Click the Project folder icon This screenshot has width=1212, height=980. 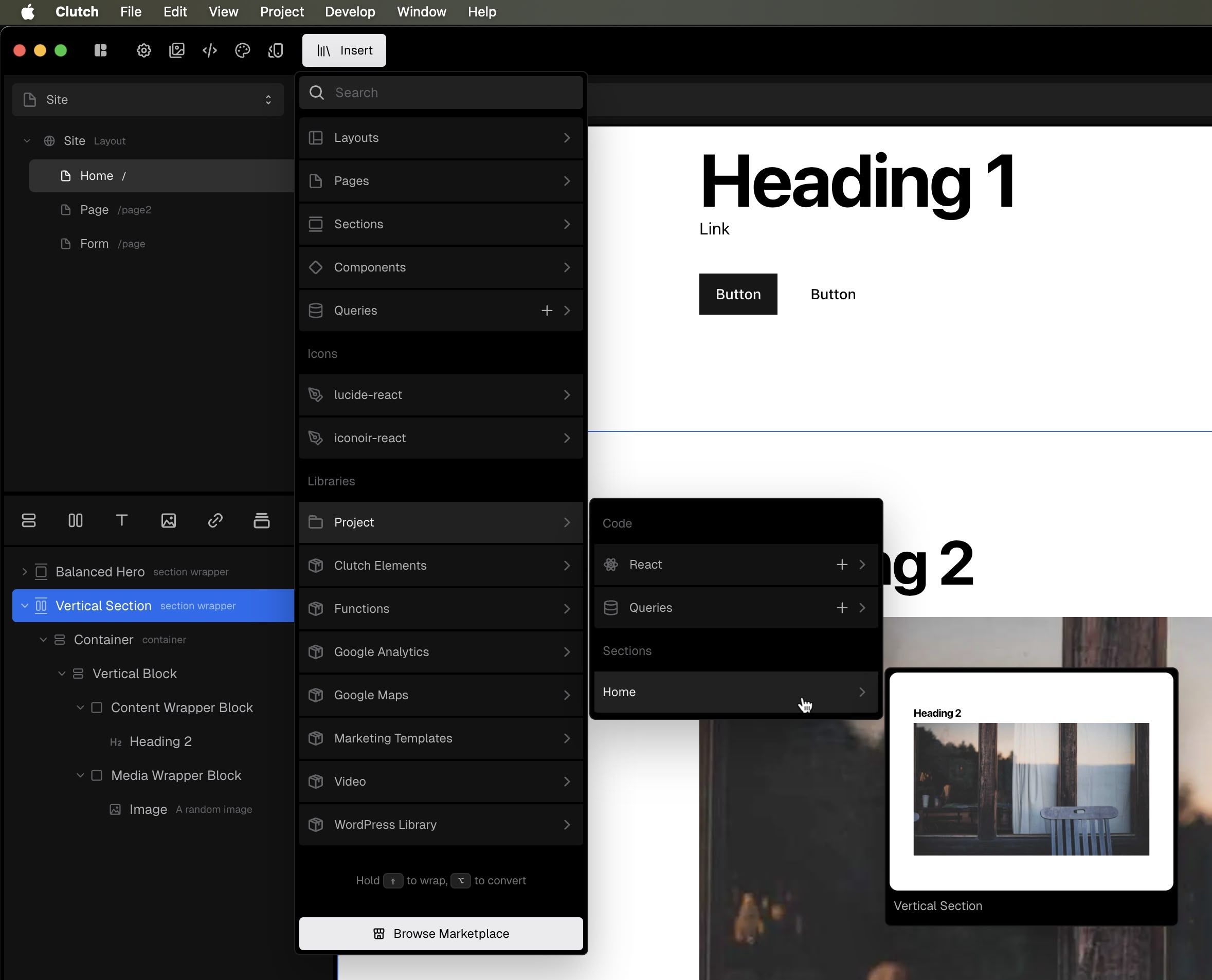coord(316,522)
